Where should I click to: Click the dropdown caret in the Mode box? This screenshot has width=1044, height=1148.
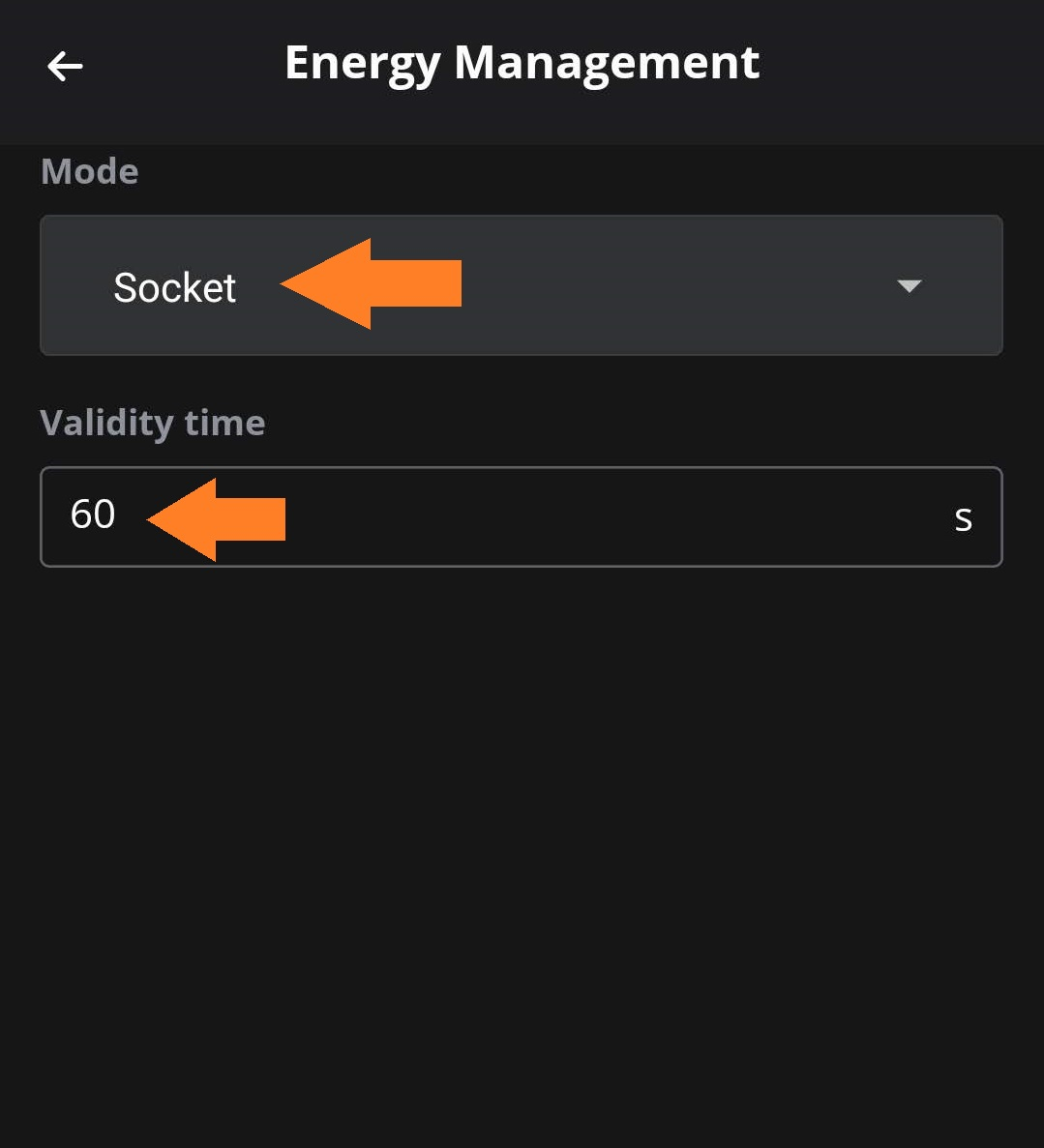pyautogui.click(x=909, y=285)
